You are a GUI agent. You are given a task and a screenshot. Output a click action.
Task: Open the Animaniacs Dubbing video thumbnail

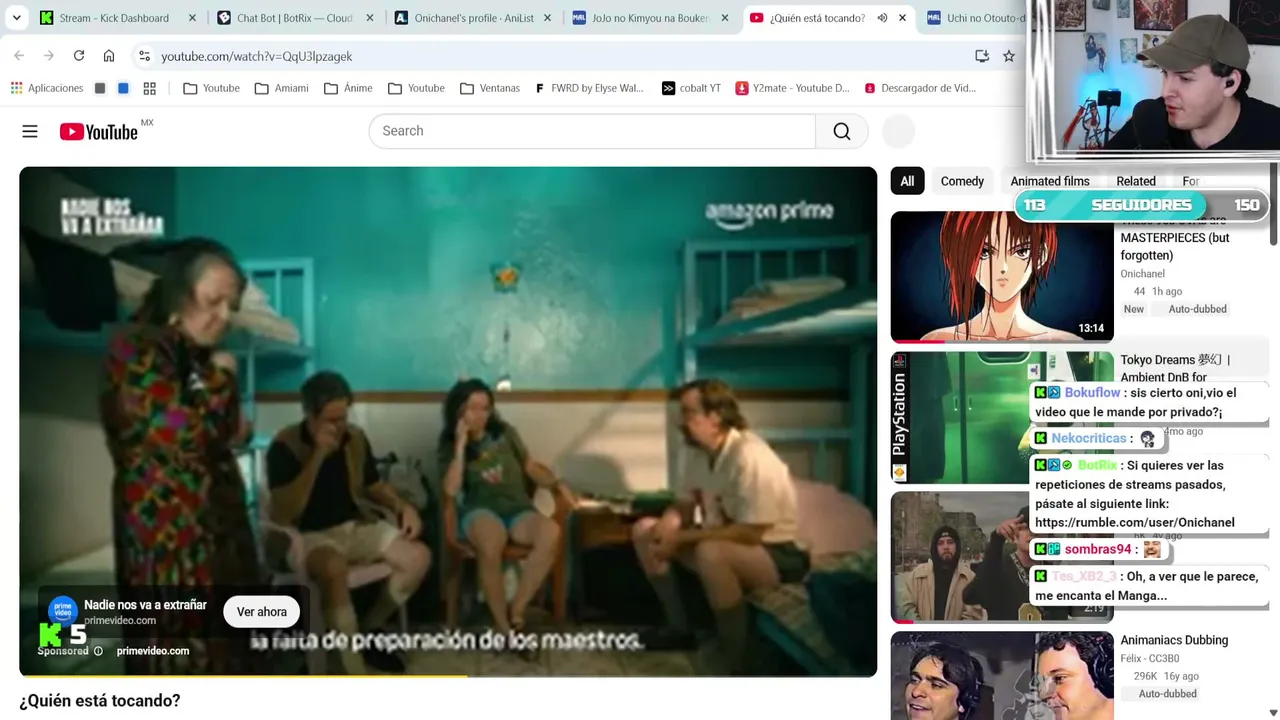click(1002, 676)
